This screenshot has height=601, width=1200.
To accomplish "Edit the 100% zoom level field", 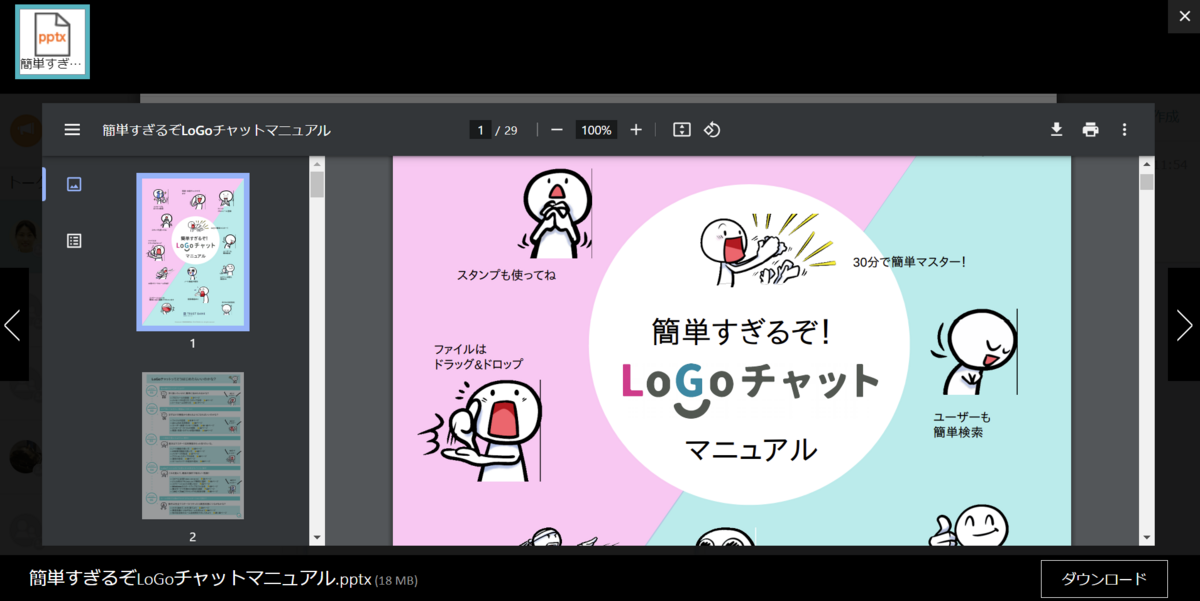I will click(x=596, y=130).
